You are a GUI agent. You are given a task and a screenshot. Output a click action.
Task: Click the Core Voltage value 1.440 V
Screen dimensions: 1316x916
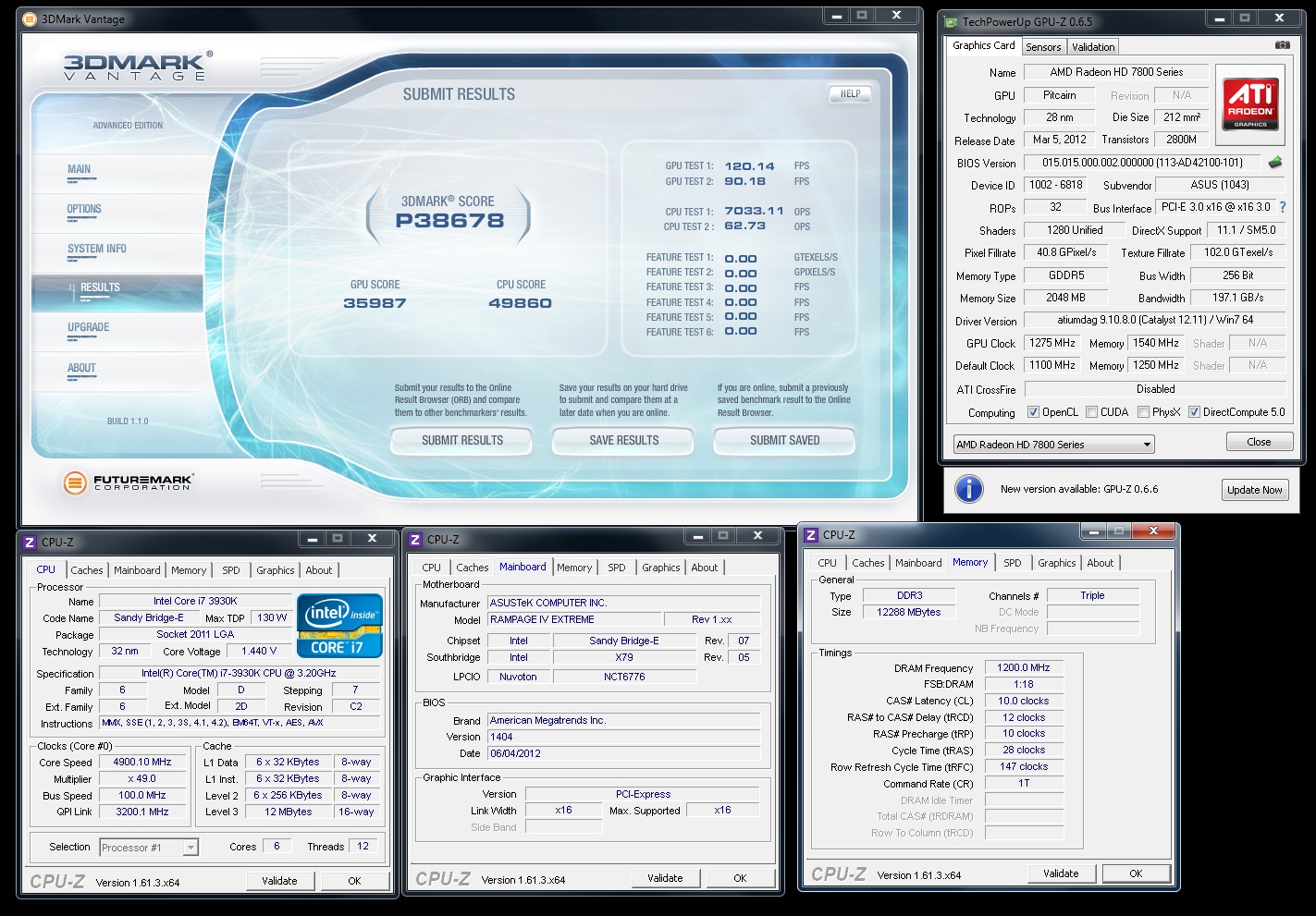(x=259, y=652)
